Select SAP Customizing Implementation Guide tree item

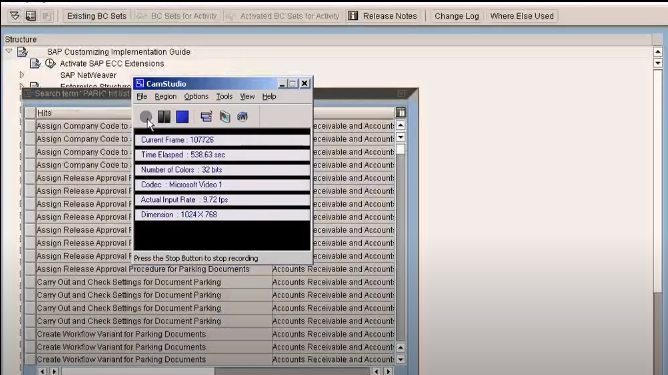click(x=119, y=52)
